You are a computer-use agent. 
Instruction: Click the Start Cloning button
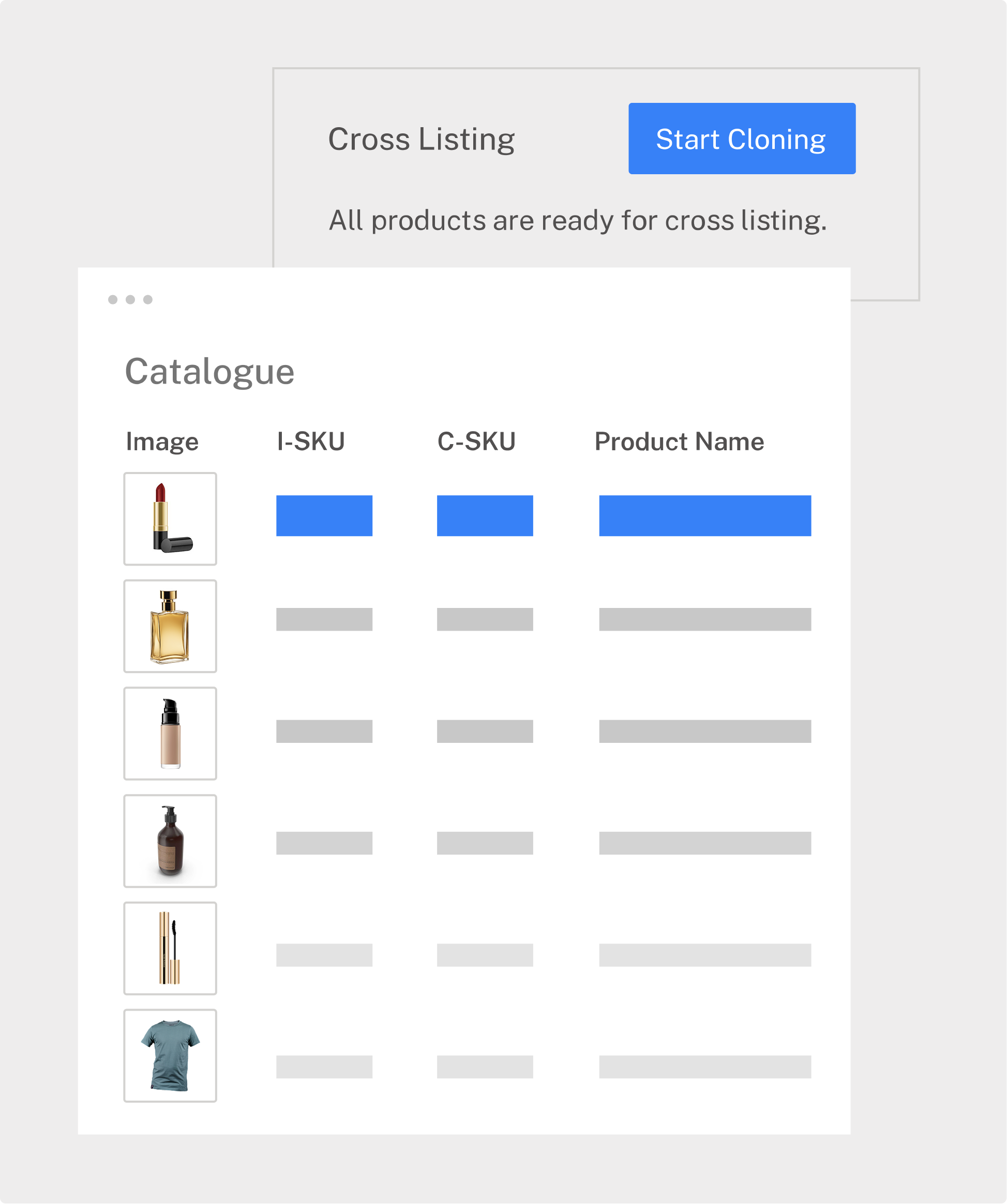click(742, 139)
